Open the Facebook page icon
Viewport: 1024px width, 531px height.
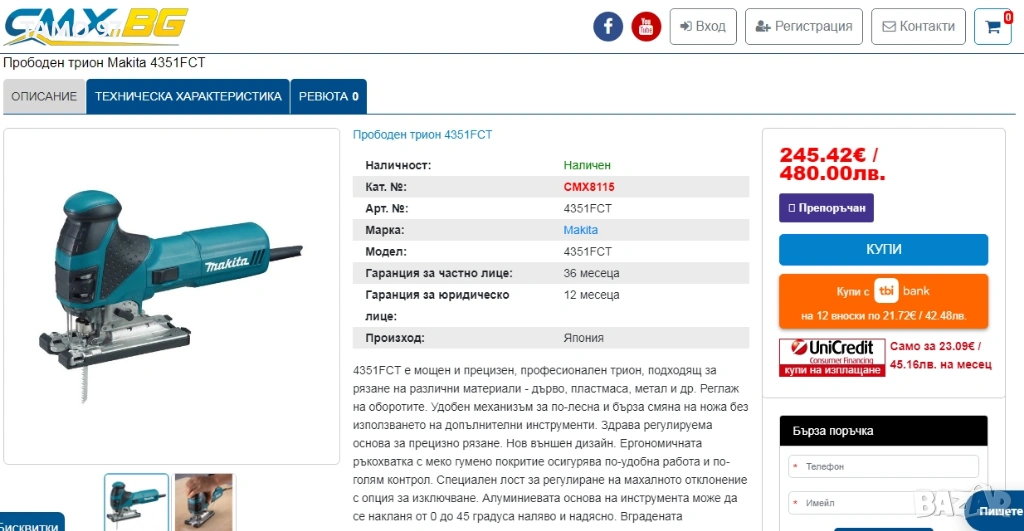click(x=607, y=27)
